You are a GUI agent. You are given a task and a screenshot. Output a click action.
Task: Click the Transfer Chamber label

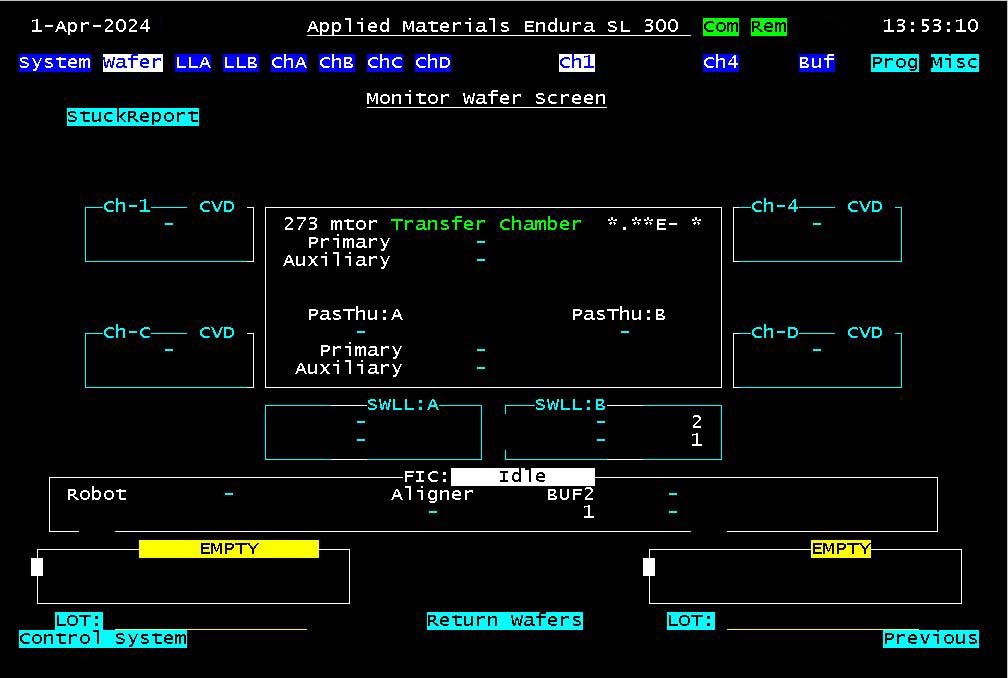[x=486, y=224]
